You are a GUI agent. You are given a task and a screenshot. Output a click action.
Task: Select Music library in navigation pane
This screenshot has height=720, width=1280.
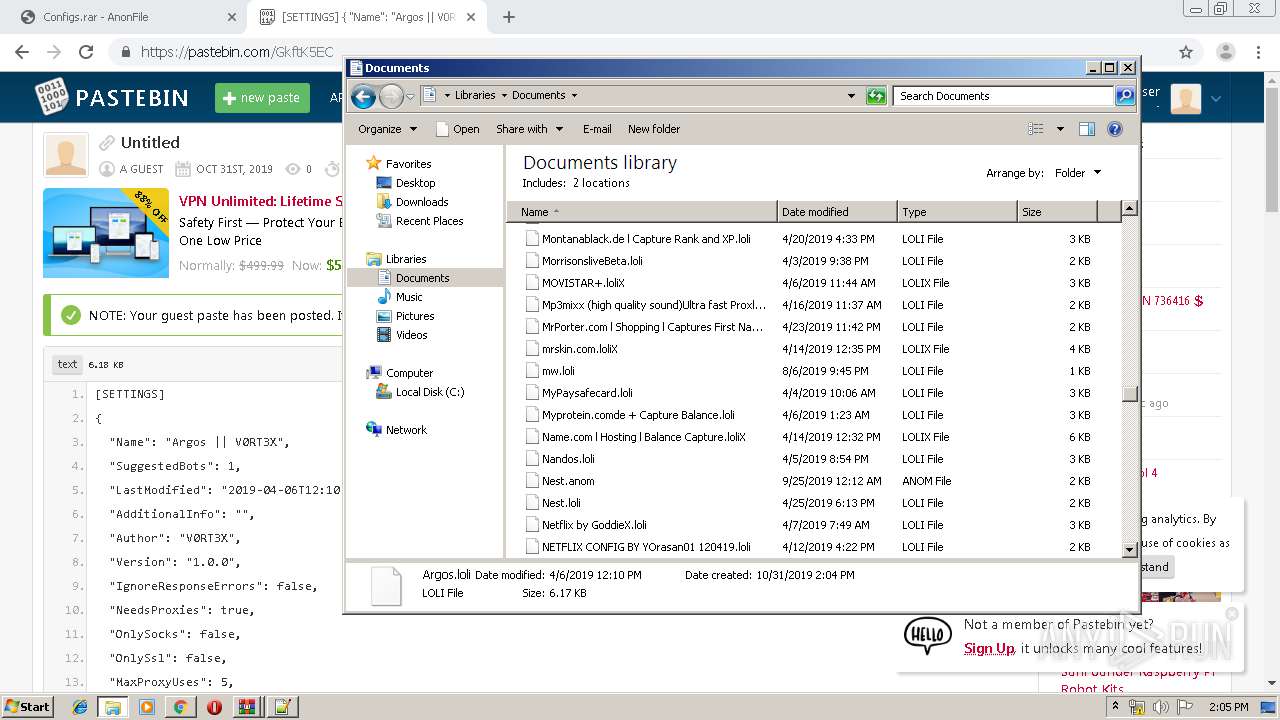coord(409,297)
